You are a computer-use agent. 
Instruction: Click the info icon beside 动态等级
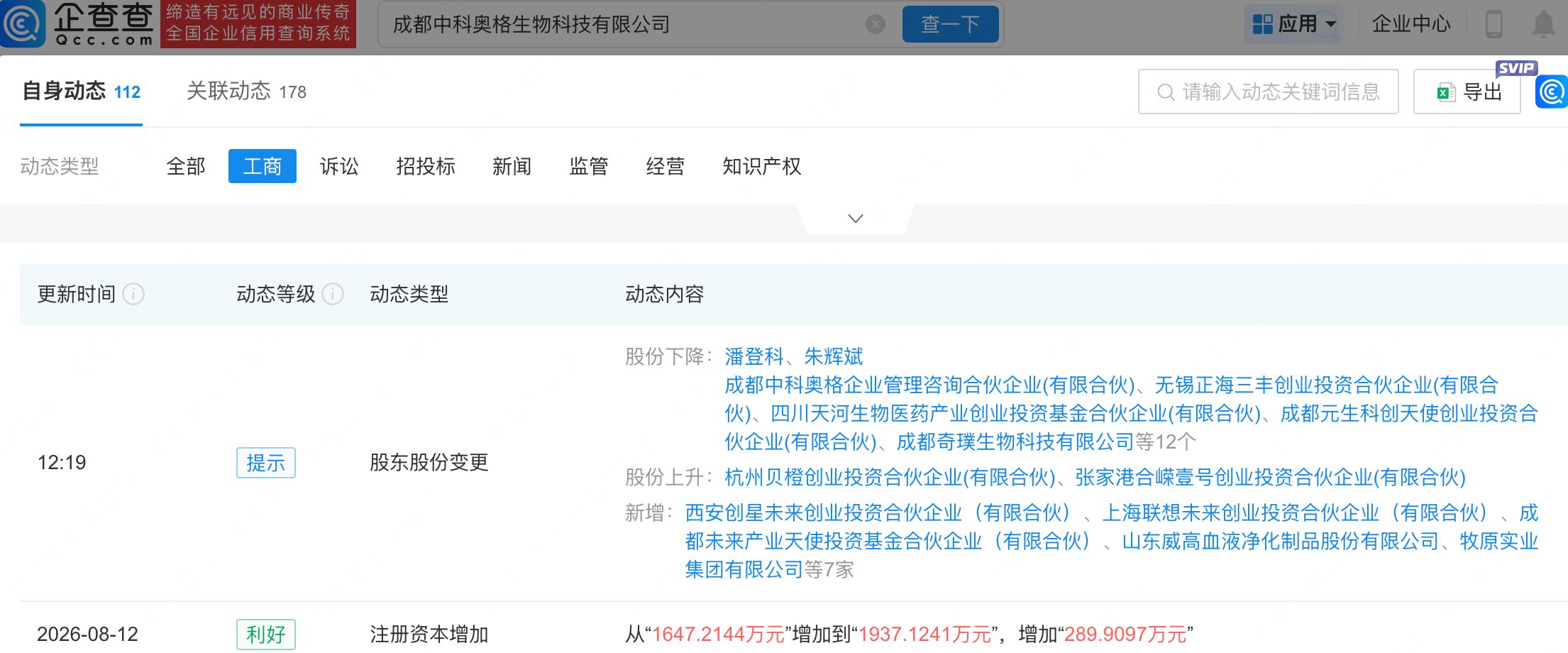point(333,294)
